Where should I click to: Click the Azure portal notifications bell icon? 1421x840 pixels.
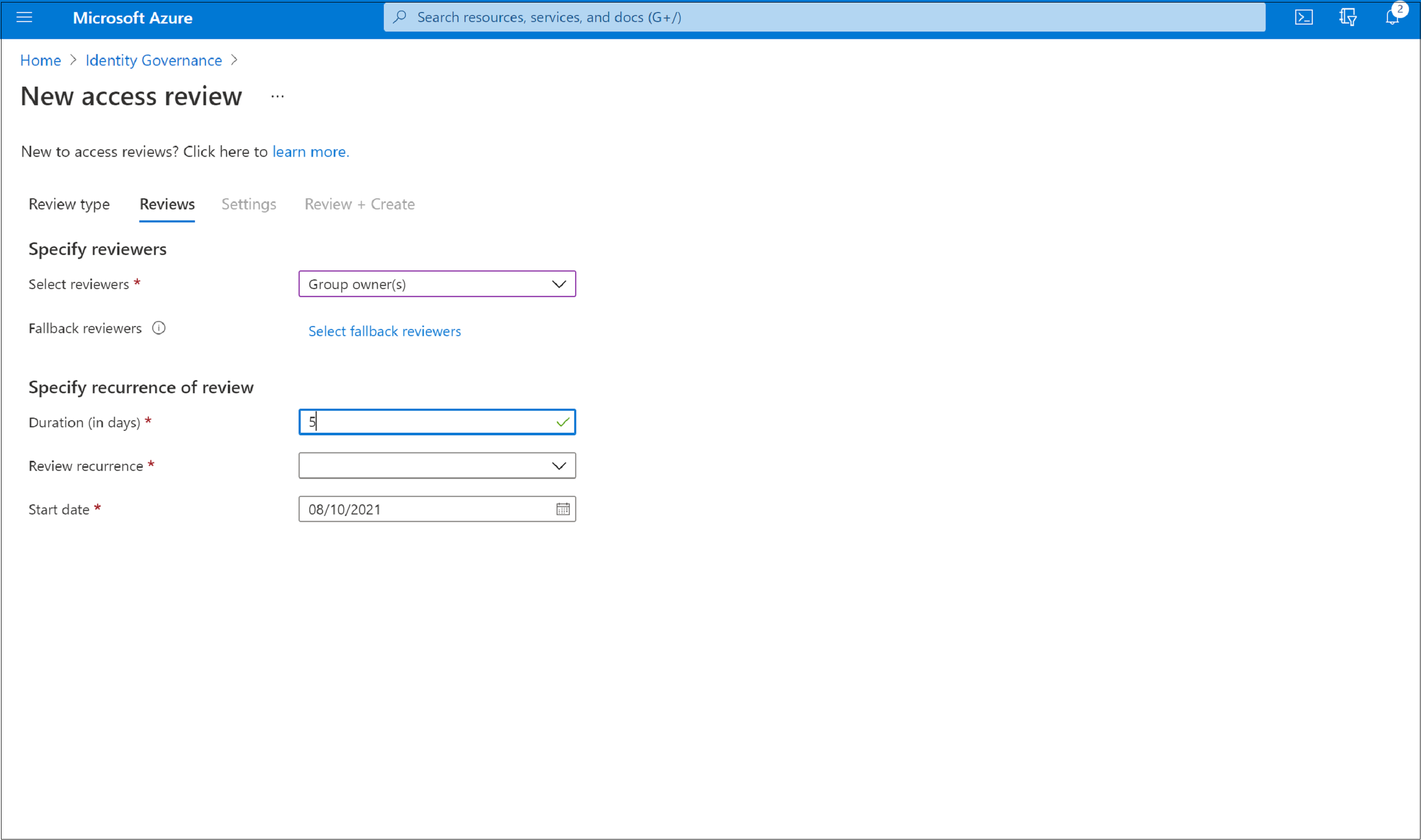coord(1393,17)
